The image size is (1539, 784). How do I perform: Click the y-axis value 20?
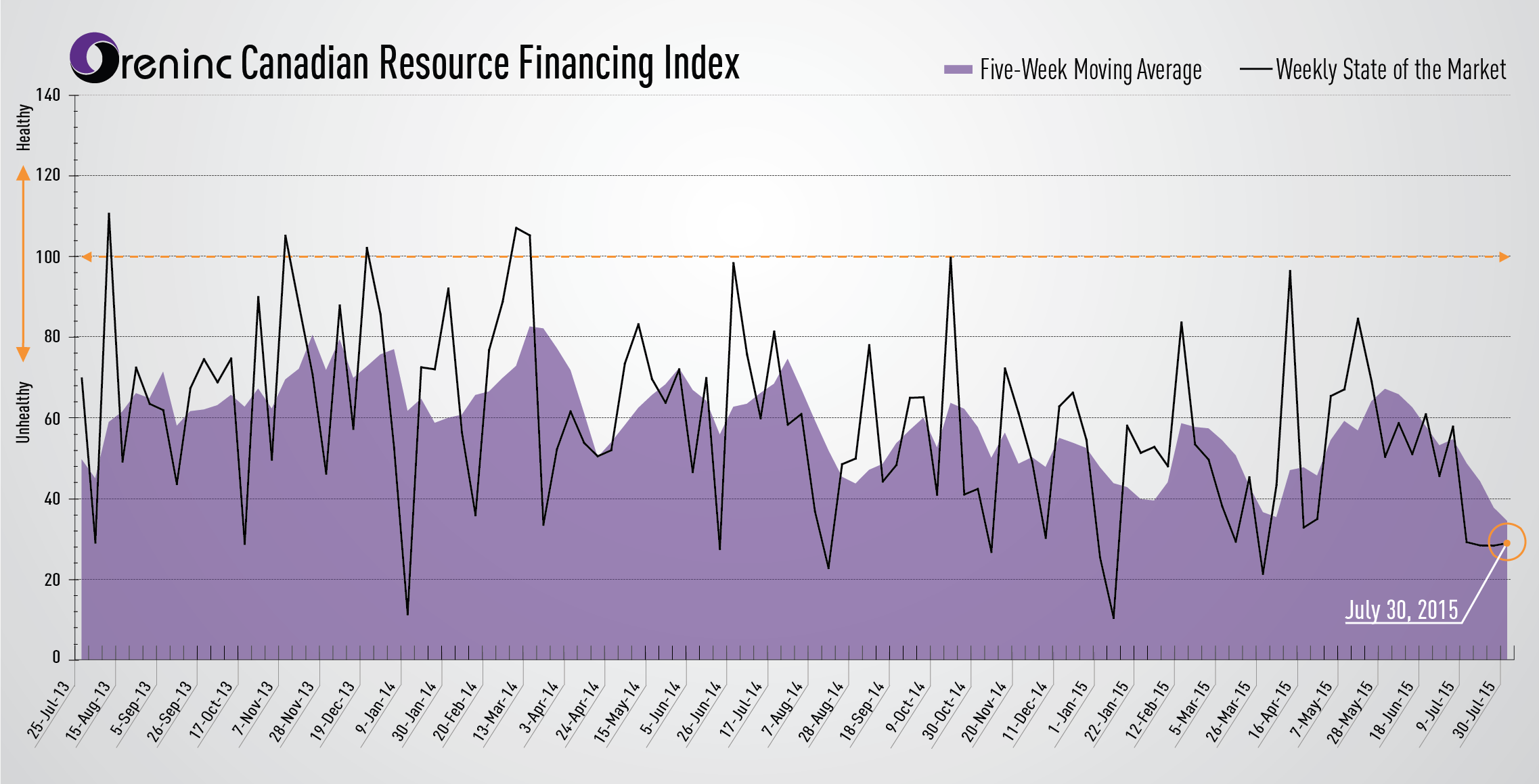[52, 580]
